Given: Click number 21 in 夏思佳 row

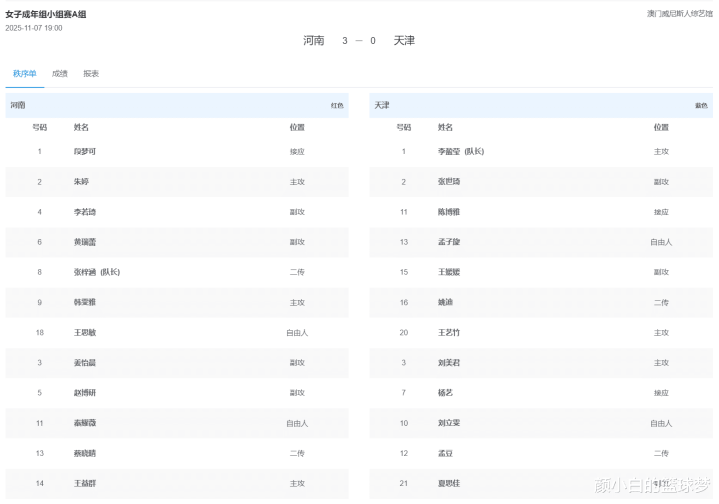Looking at the screenshot, I should (404, 483).
